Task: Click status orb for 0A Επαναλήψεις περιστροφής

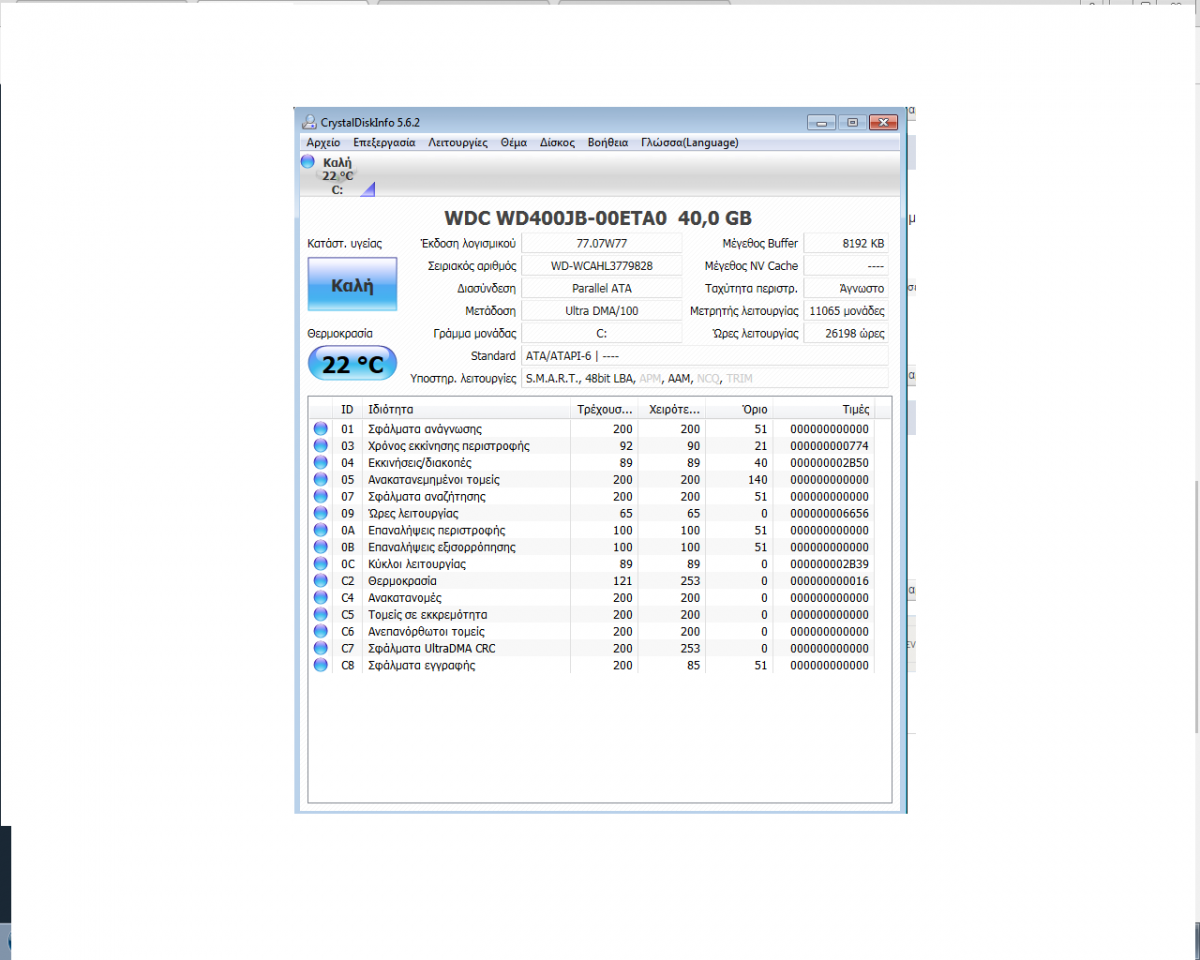Action: (x=321, y=530)
